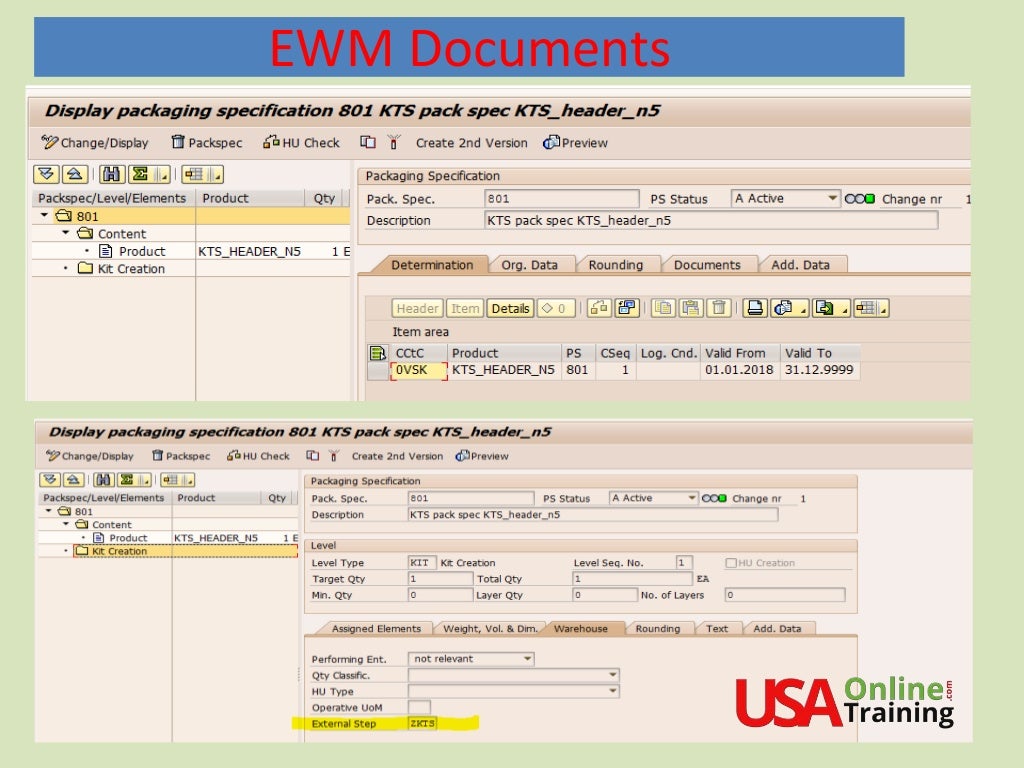Run HU Check in the lower screen
This screenshot has height=768, width=1024.
(258, 456)
